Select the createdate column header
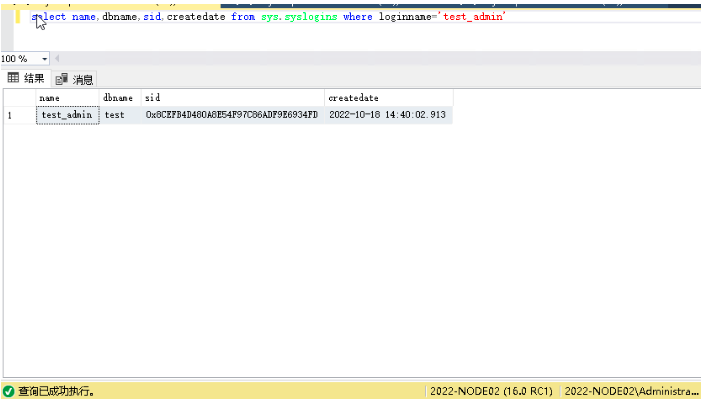709x403 pixels. [x=388, y=98]
